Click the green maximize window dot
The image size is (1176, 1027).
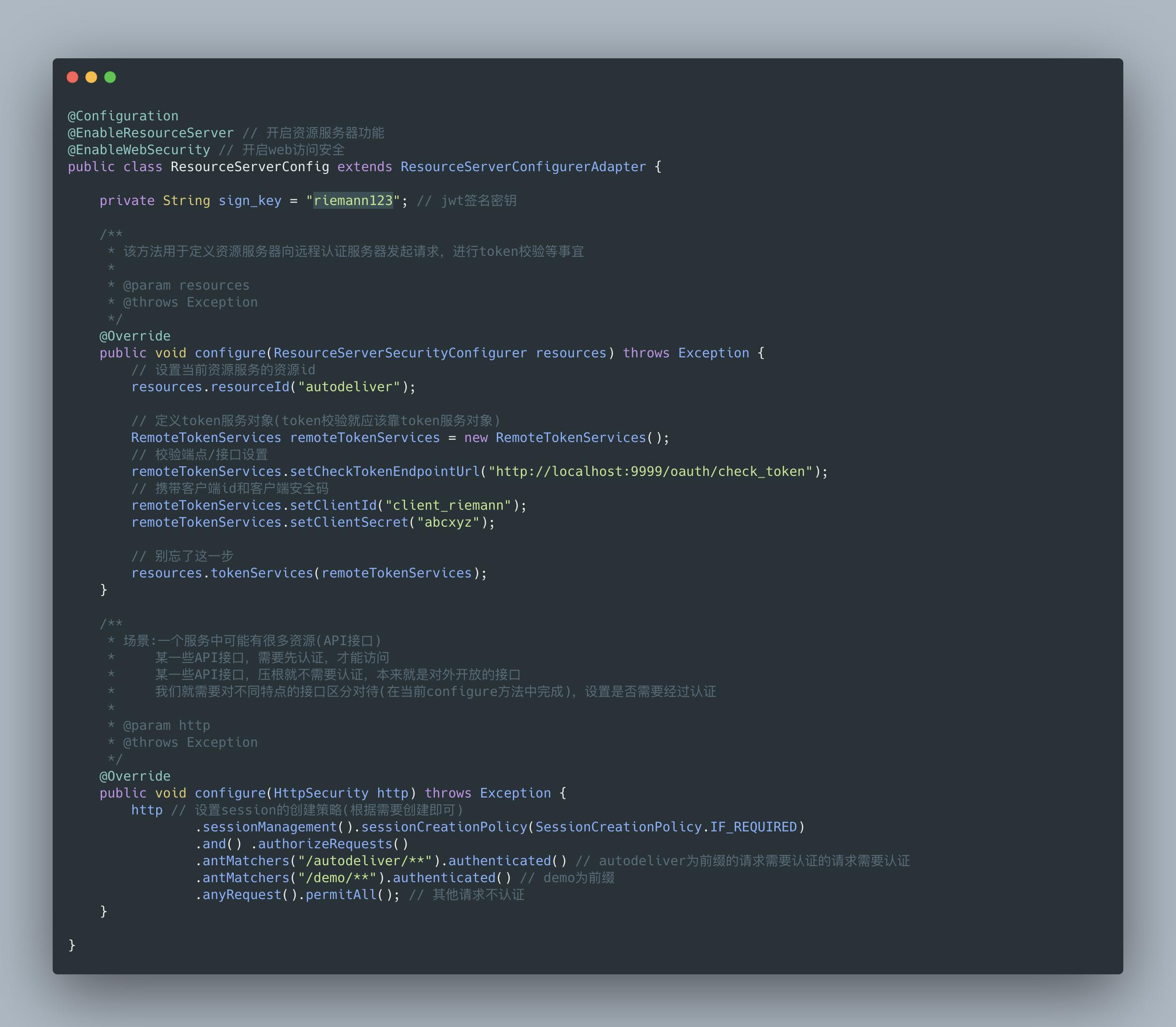[110, 78]
